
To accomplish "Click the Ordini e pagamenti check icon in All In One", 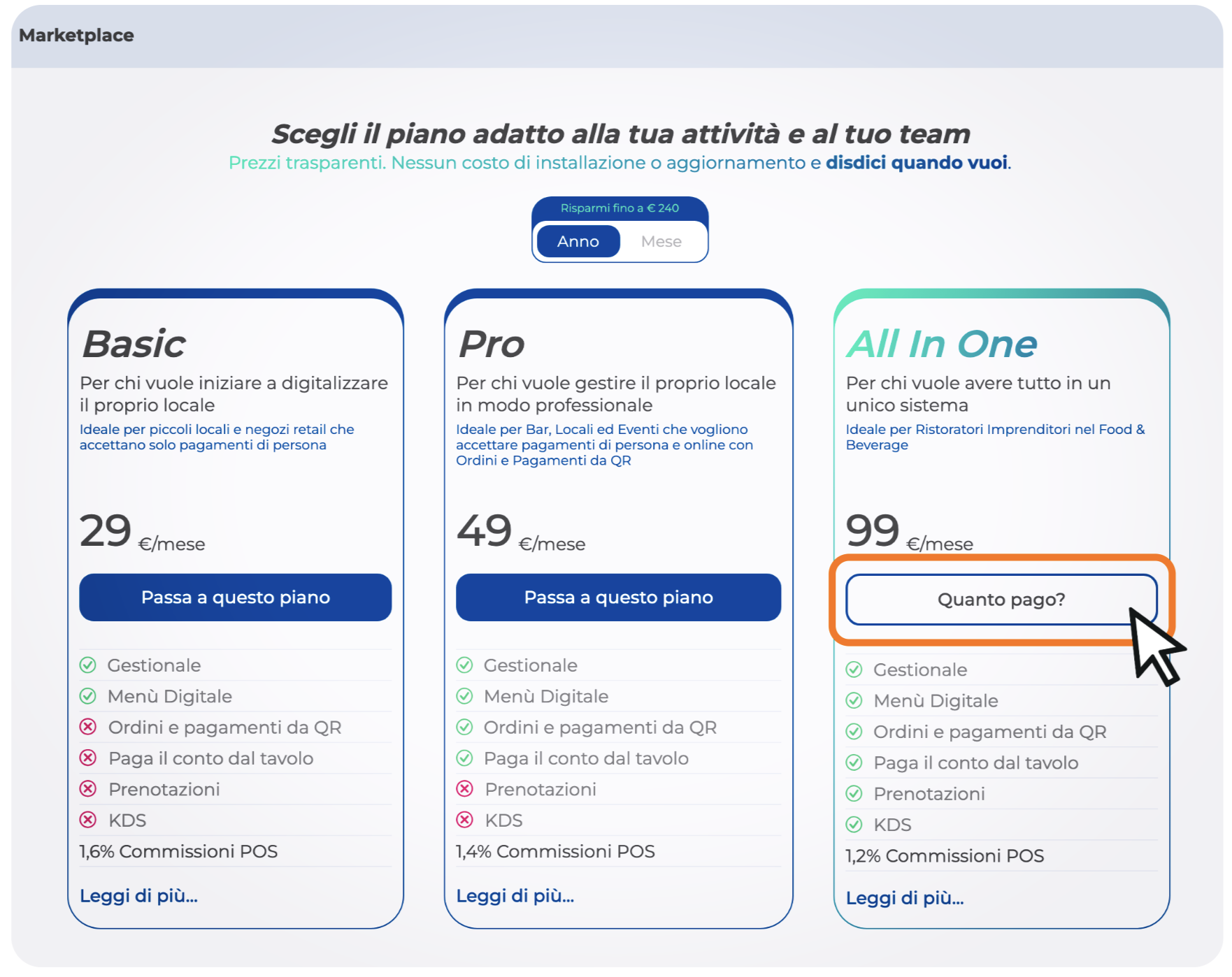I will pyautogui.click(x=854, y=732).
